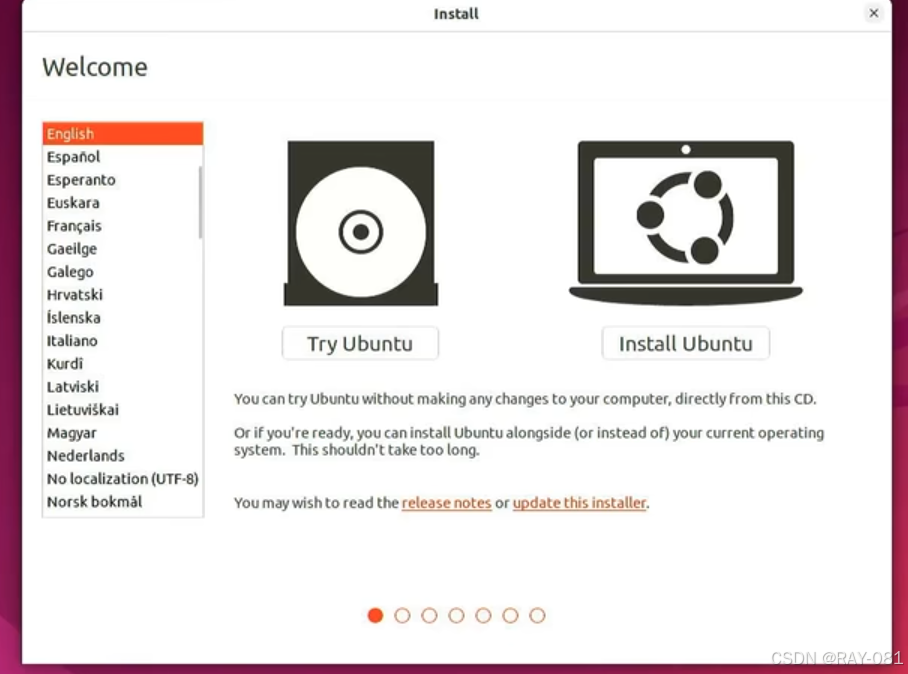The height and width of the screenshot is (674, 908).
Task: Select Français as the language
Action: [x=74, y=226]
